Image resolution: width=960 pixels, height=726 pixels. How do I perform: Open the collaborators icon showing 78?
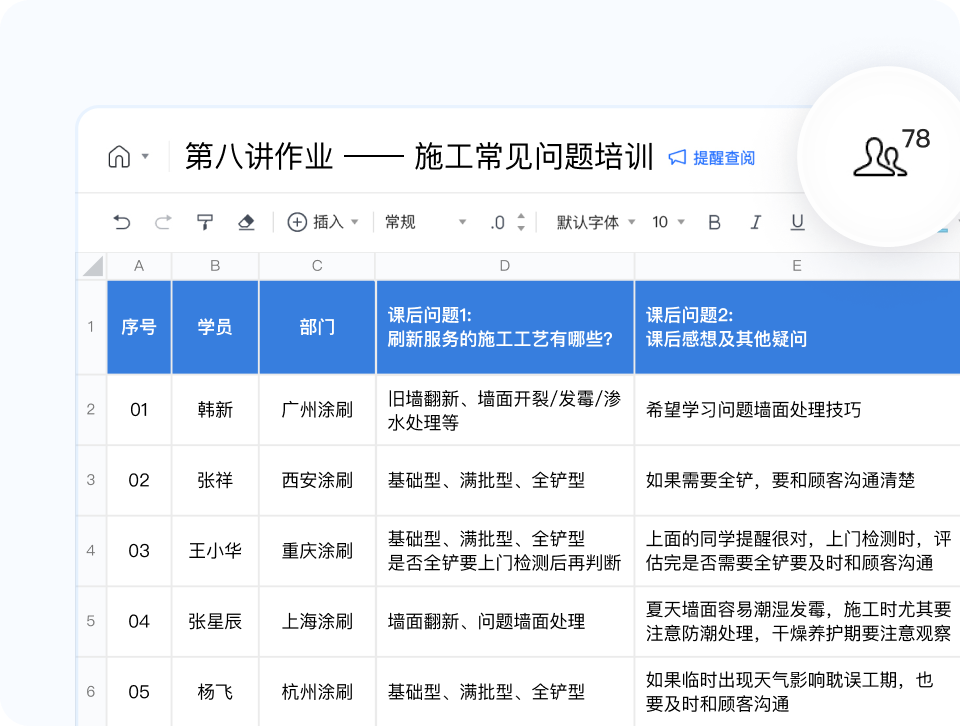pyautogui.click(x=880, y=157)
